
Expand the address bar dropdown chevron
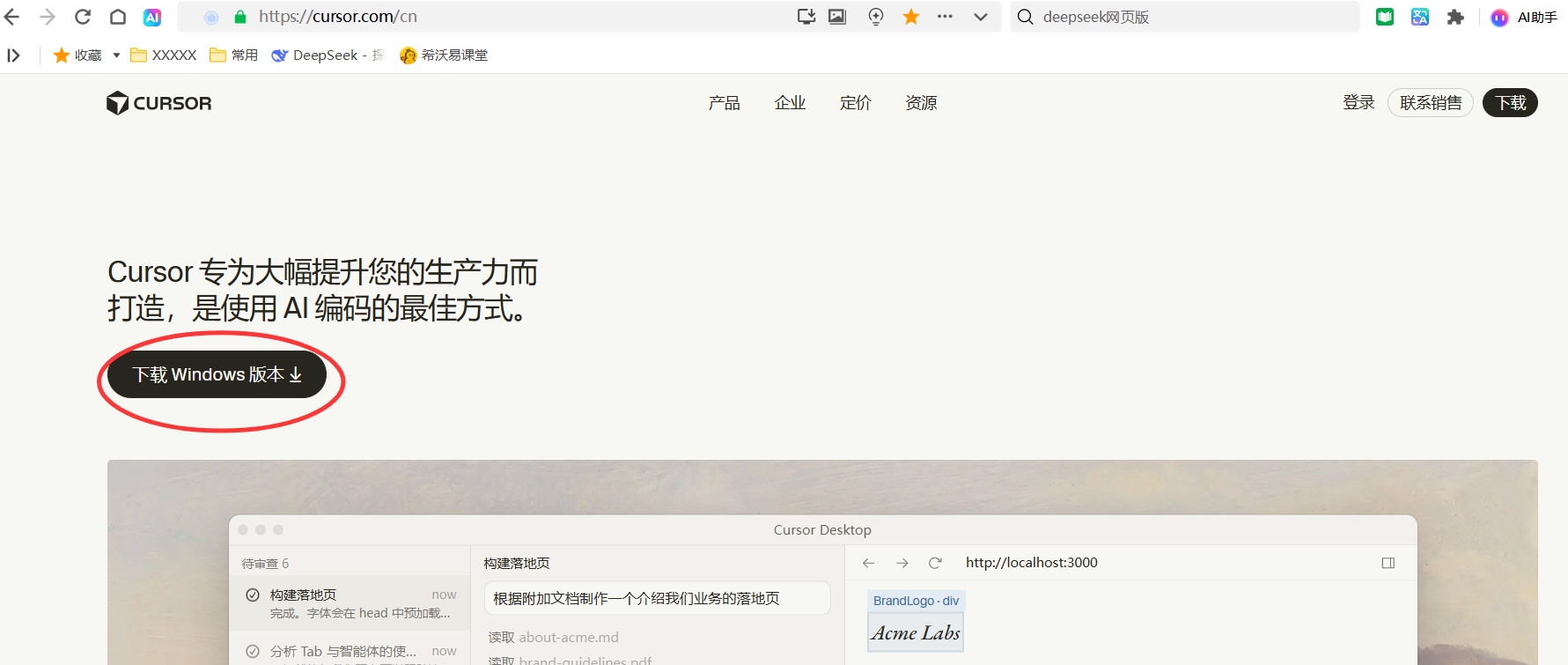point(981,17)
